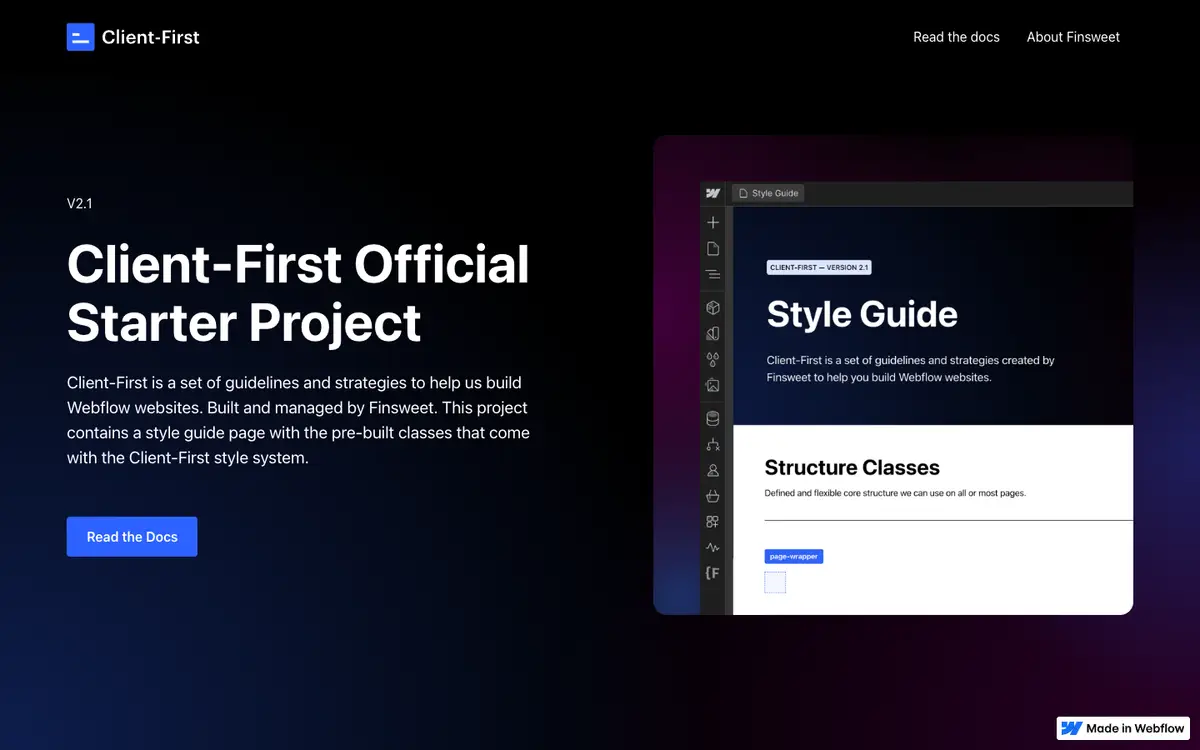This screenshot has height=750, width=1200.
Task: Open the About Finsweet nav link
Action: pos(1073,37)
